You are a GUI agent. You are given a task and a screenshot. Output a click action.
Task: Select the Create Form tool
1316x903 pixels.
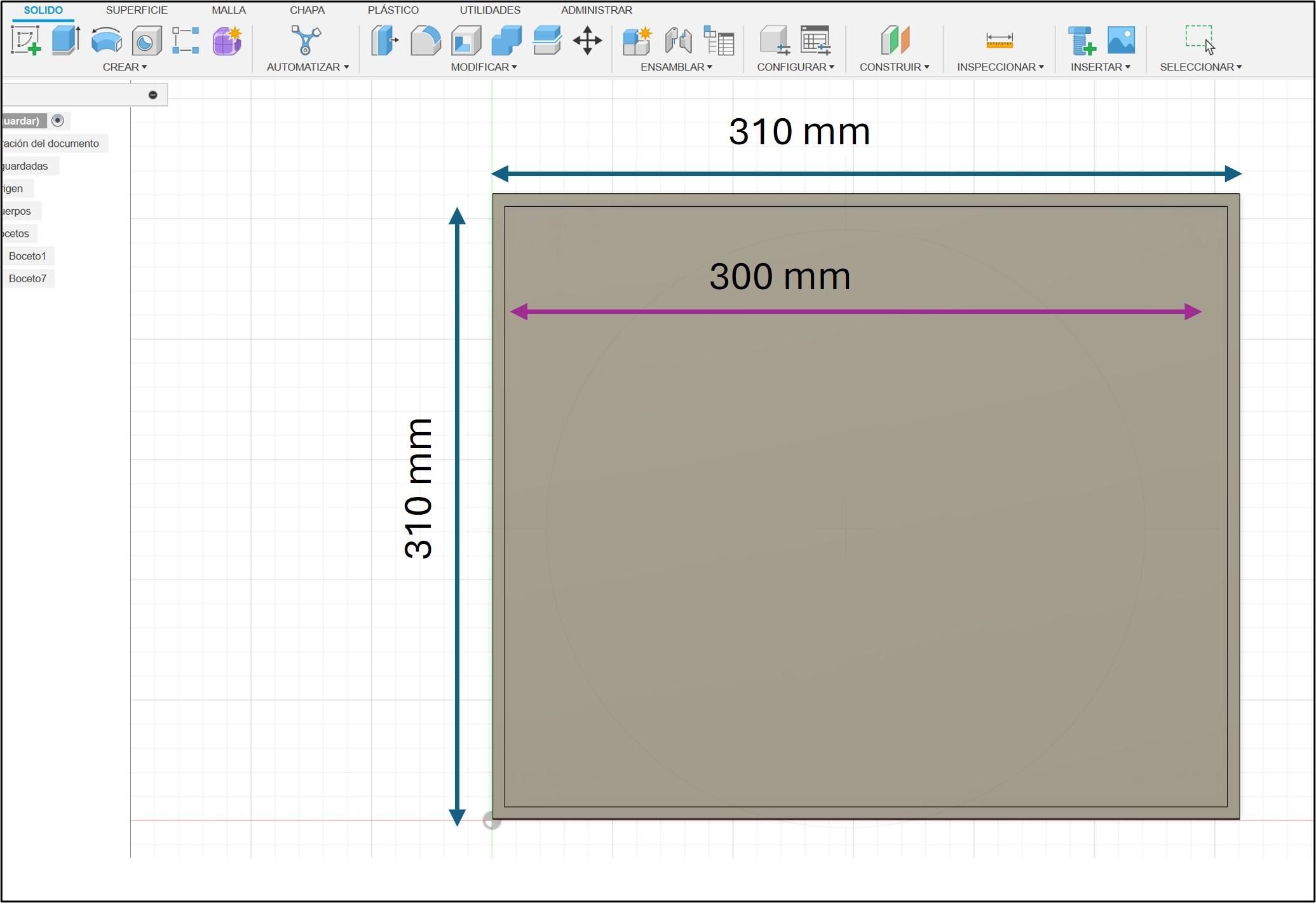coord(227,41)
